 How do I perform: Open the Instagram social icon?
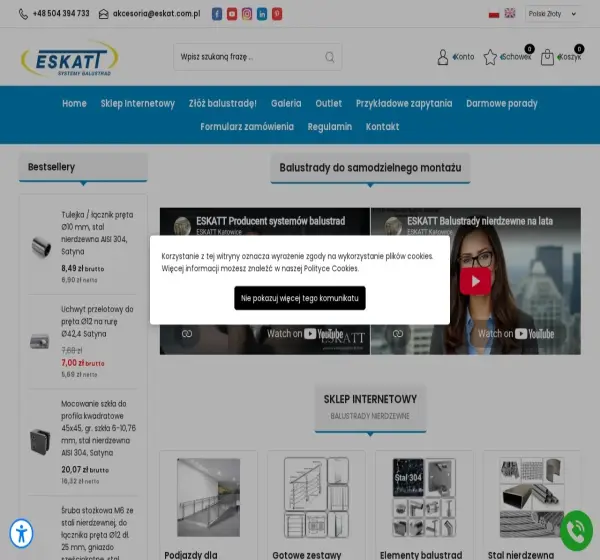[x=247, y=14]
